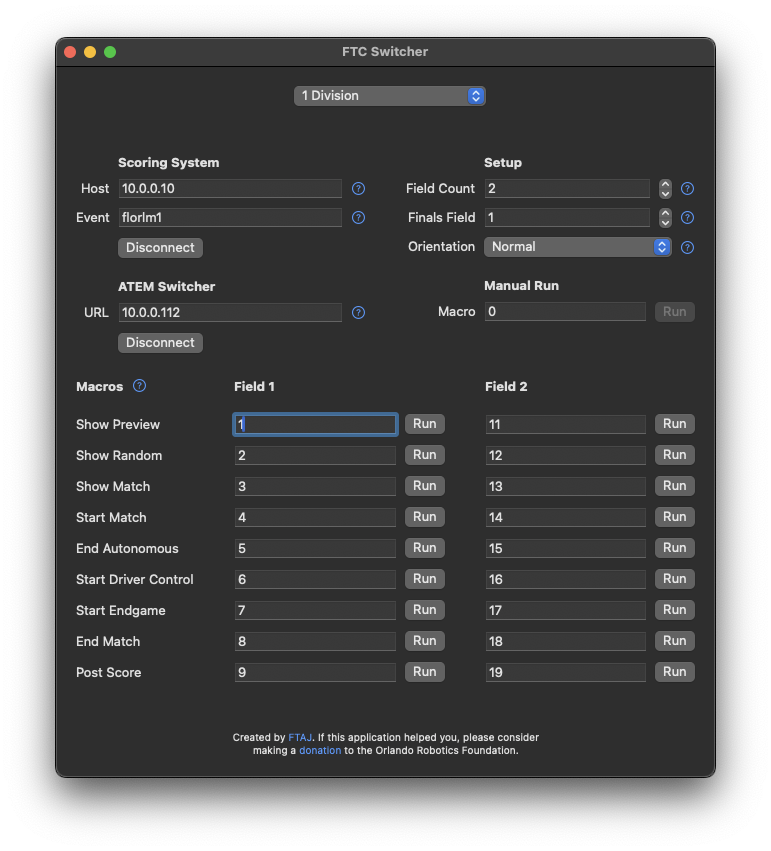The height and width of the screenshot is (851, 771).
Task: Focus Start Driver Control Field 2 field
Action: [565, 579]
